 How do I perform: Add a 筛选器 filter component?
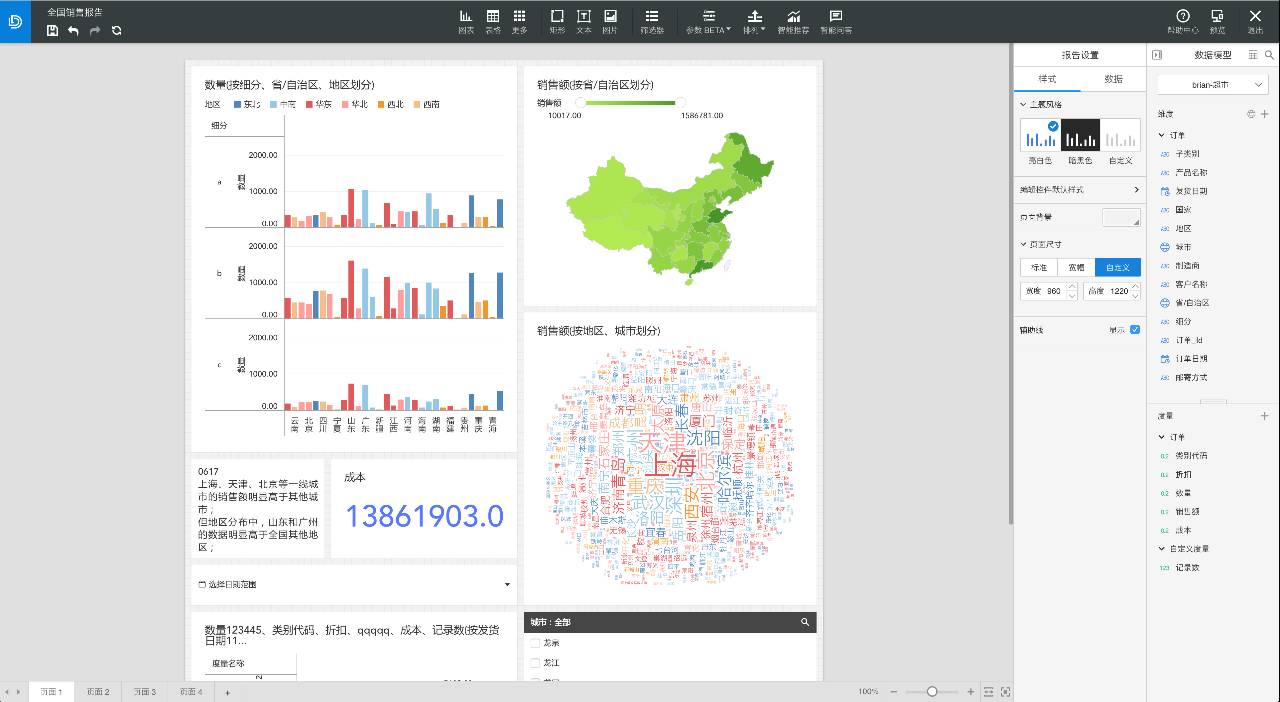pos(652,21)
